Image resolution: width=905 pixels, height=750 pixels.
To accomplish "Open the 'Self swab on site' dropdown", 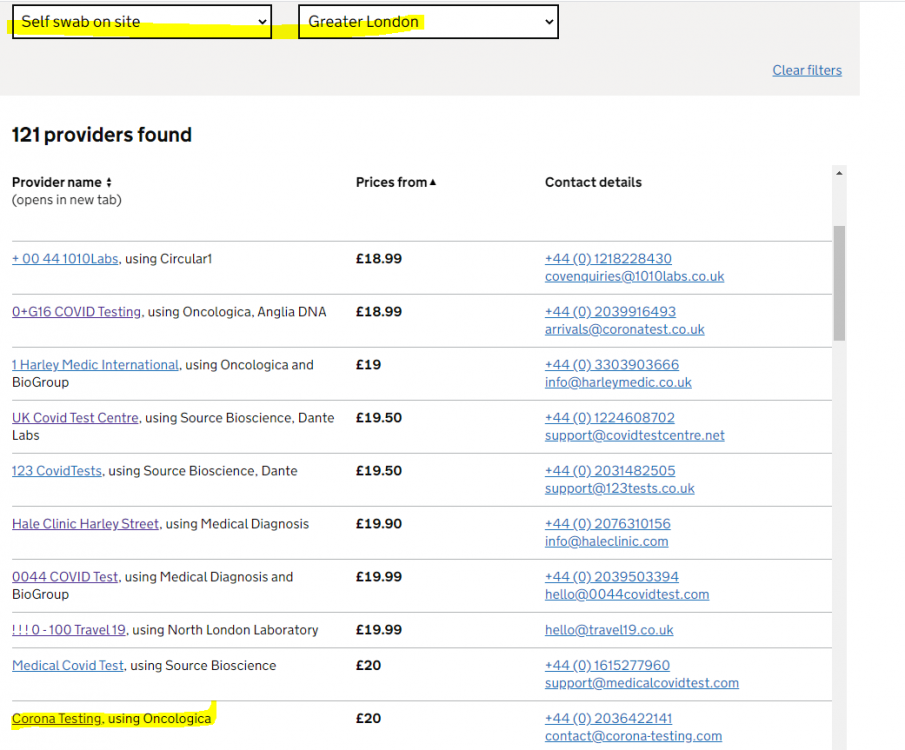I will tap(142, 22).
